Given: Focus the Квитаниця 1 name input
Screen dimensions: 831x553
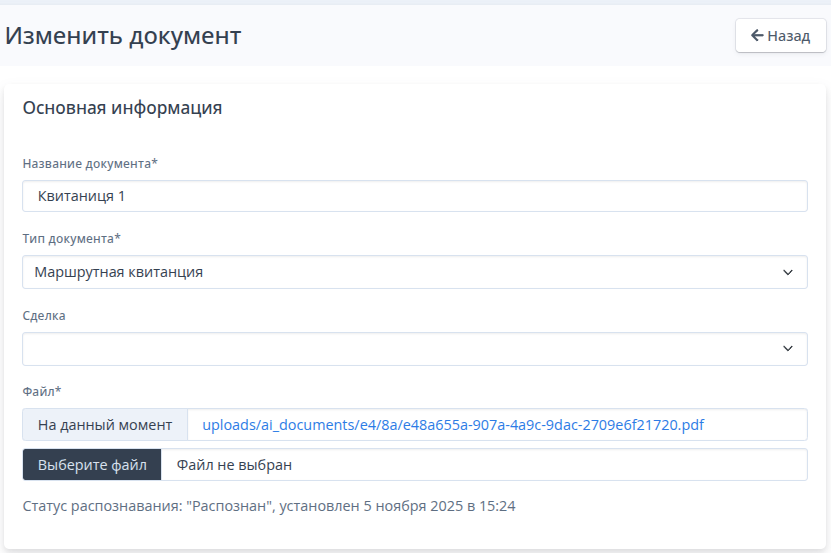Looking at the screenshot, I should 414,196.
